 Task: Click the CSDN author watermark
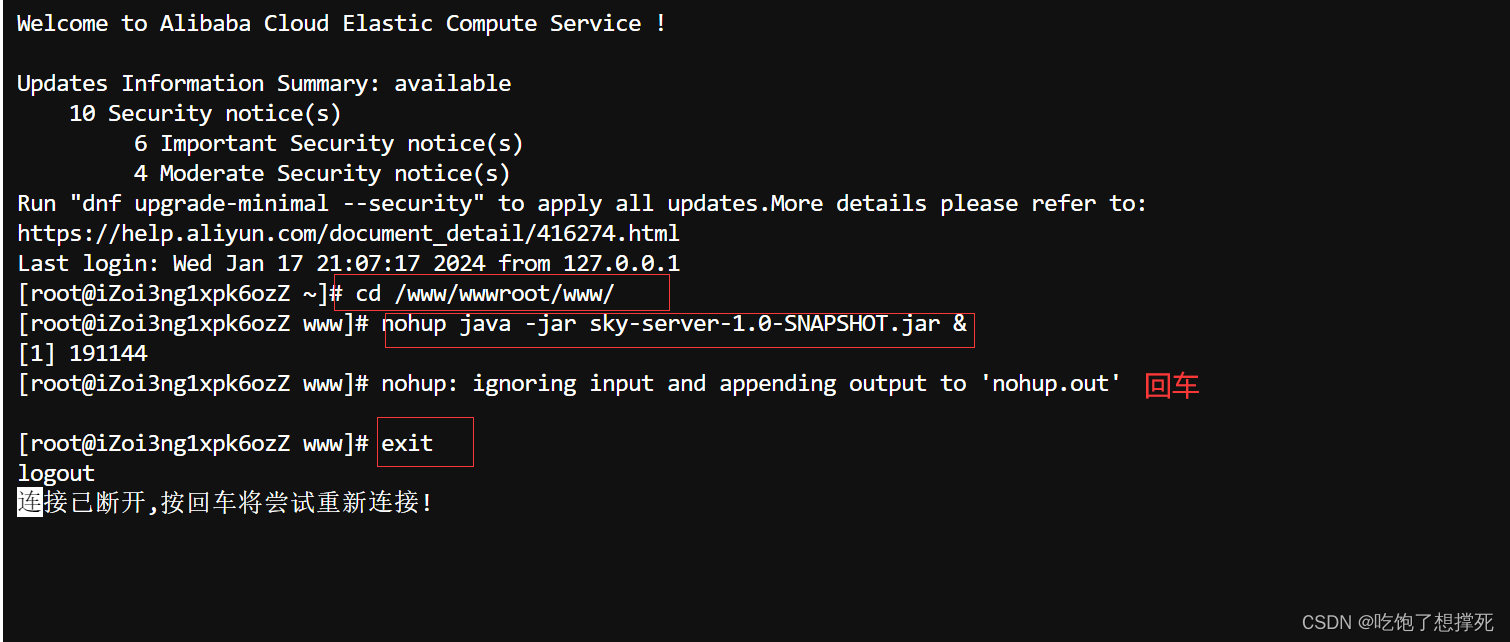(x=1397, y=622)
